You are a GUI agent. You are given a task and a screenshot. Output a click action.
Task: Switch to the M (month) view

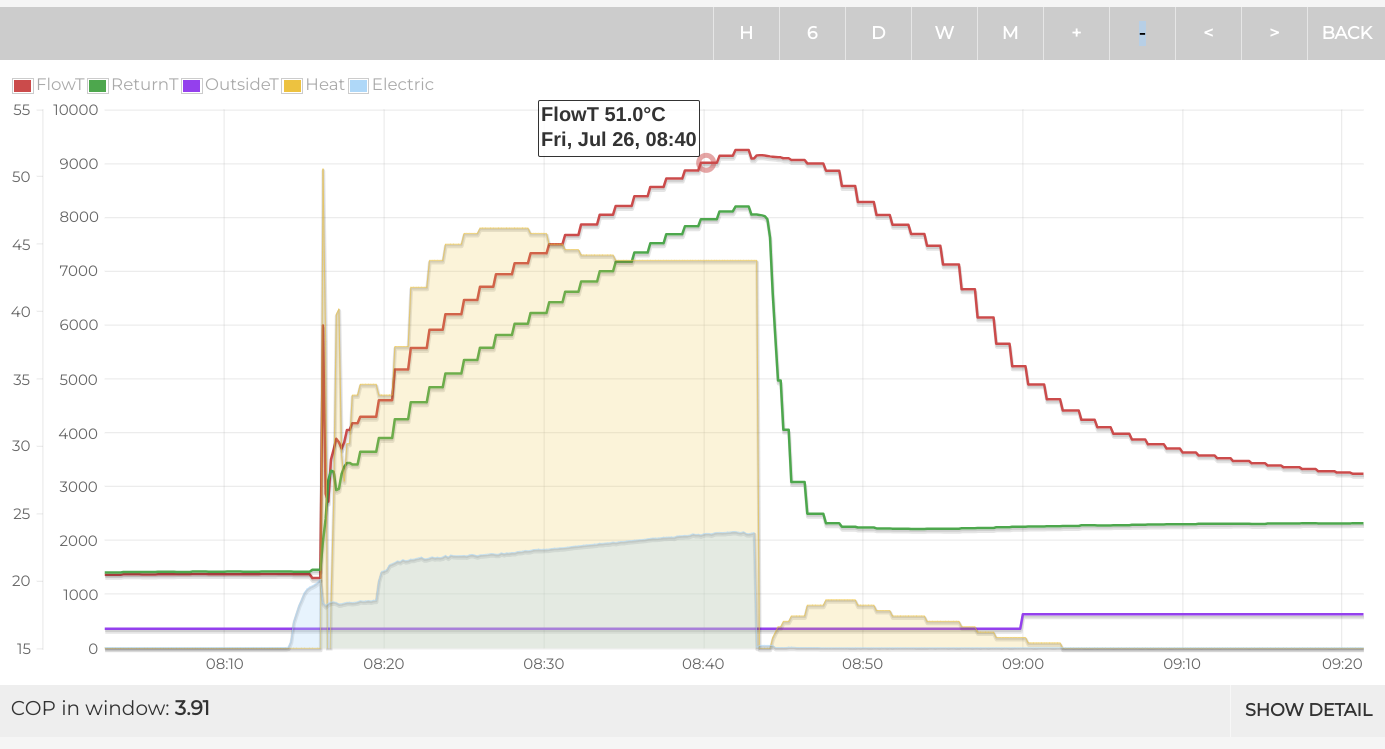(x=1010, y=33)
